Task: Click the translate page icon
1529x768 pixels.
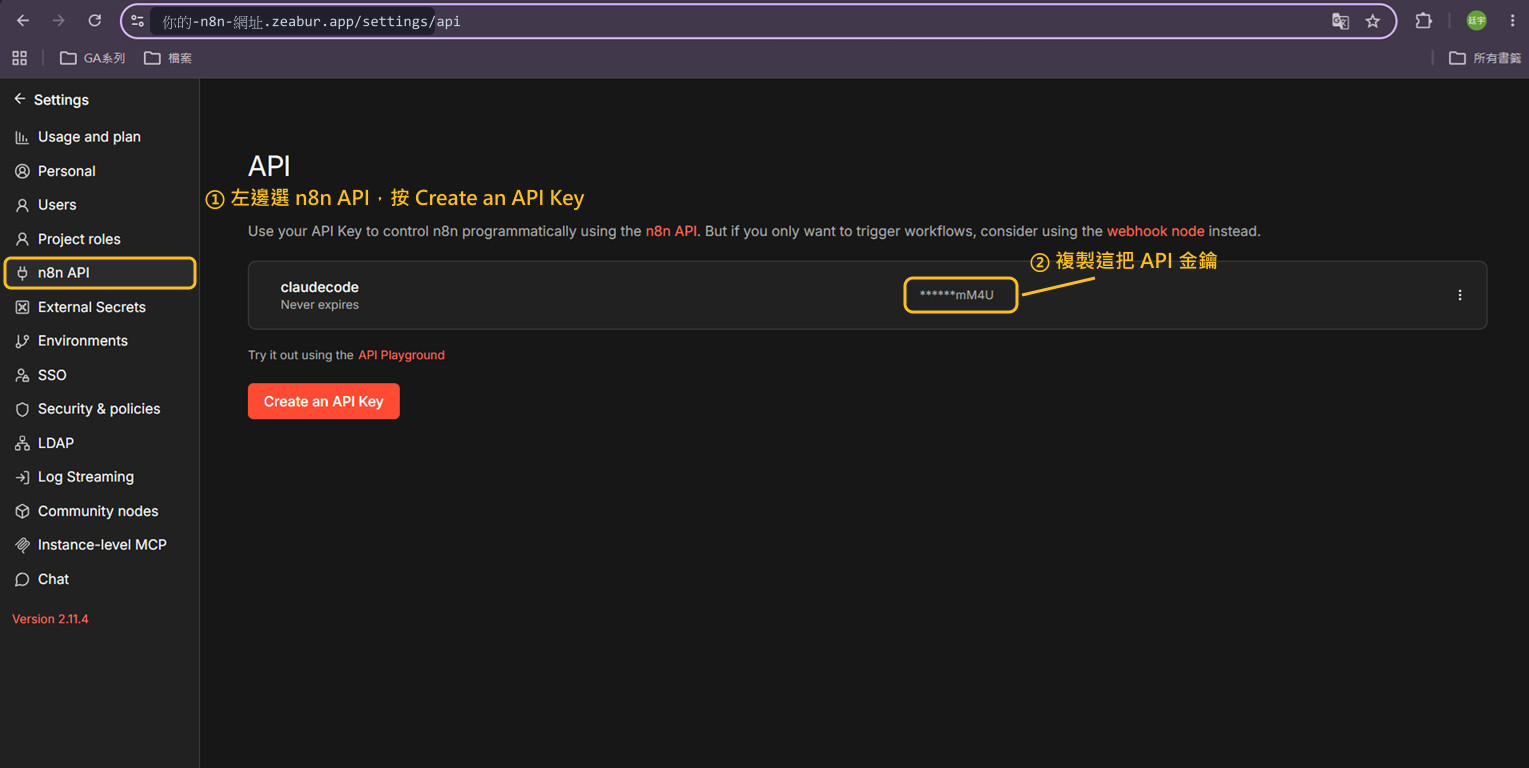Action: 1340,21
